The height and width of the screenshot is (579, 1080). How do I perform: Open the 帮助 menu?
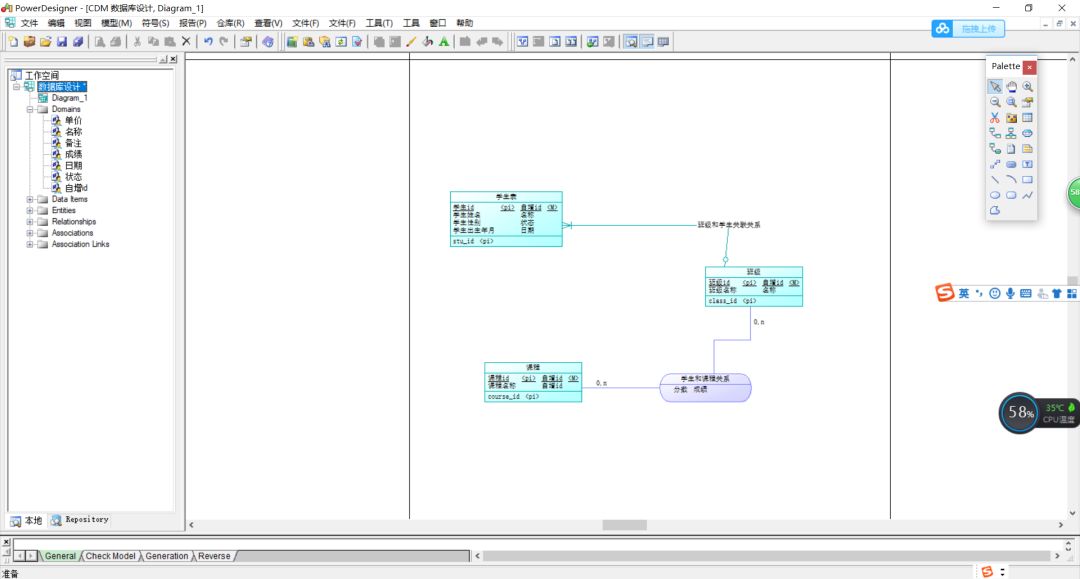coord(464,23)
